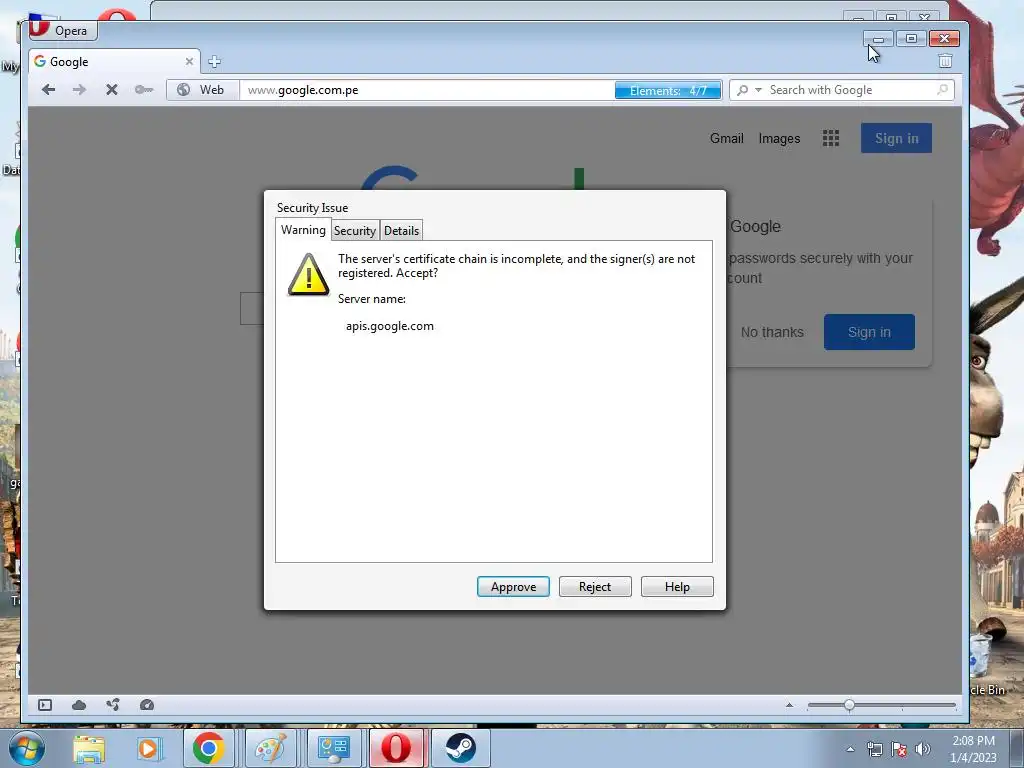The width and height of the screenshot is (1024, 768).
Task: Open Windows Explorer from taskbar
Action: [x=89, y=748]
